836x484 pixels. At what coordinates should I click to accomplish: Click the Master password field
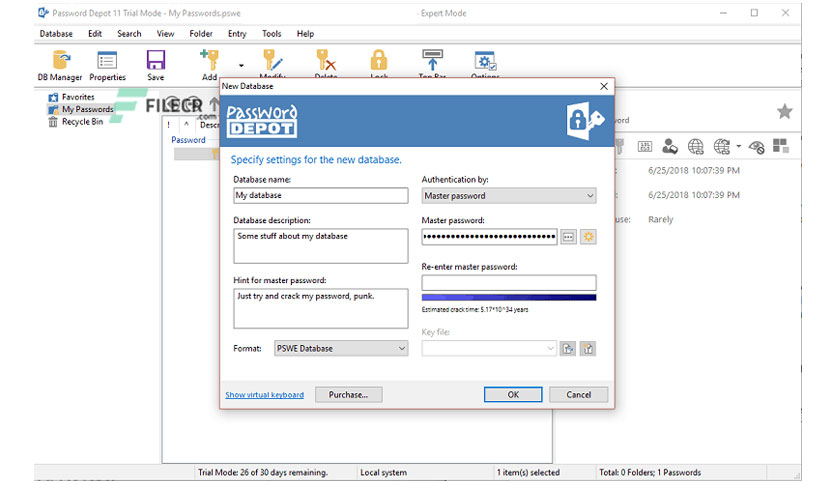point(489,237)
